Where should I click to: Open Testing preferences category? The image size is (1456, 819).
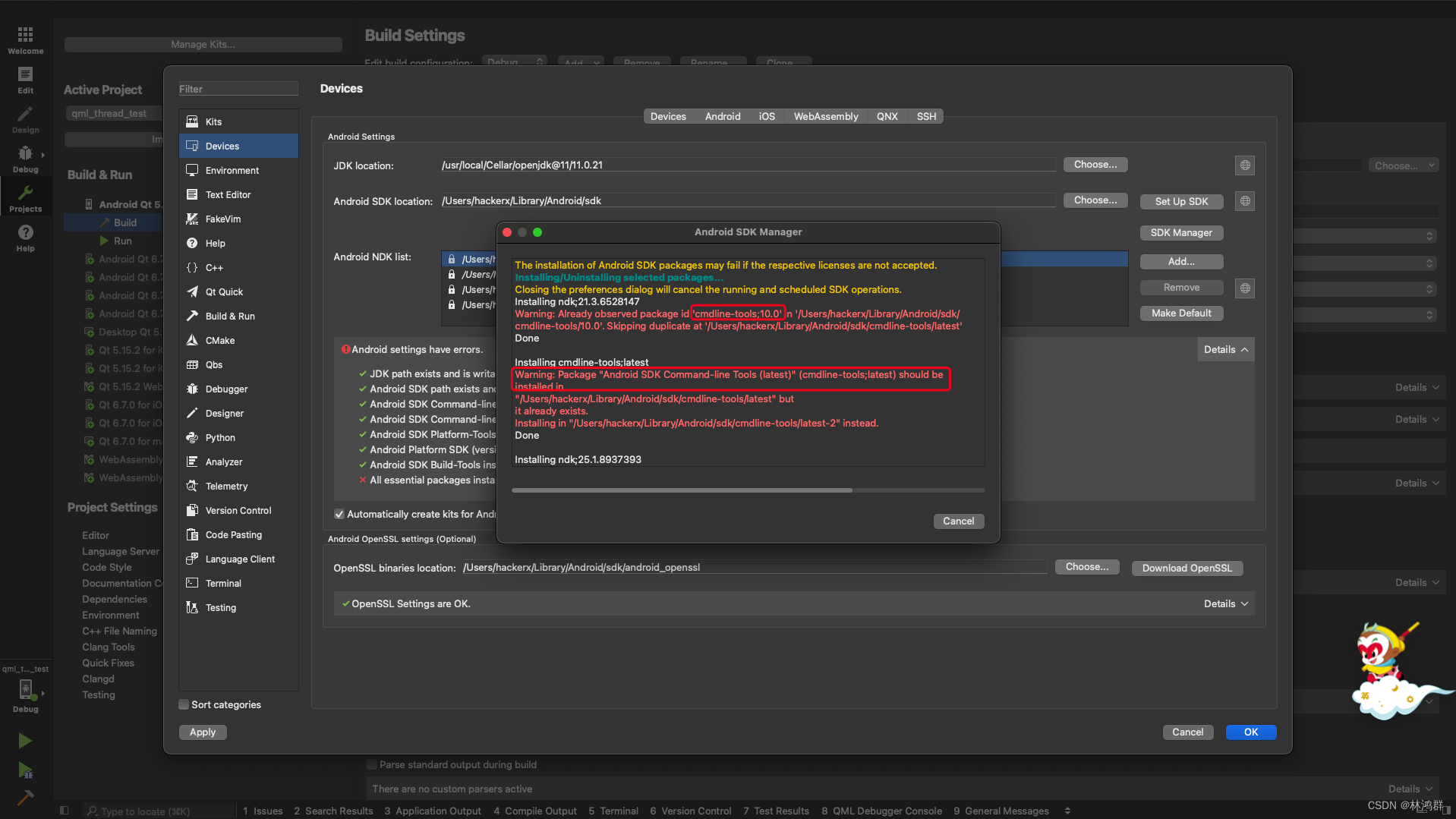pyautogui.click(x=238, y=607)
